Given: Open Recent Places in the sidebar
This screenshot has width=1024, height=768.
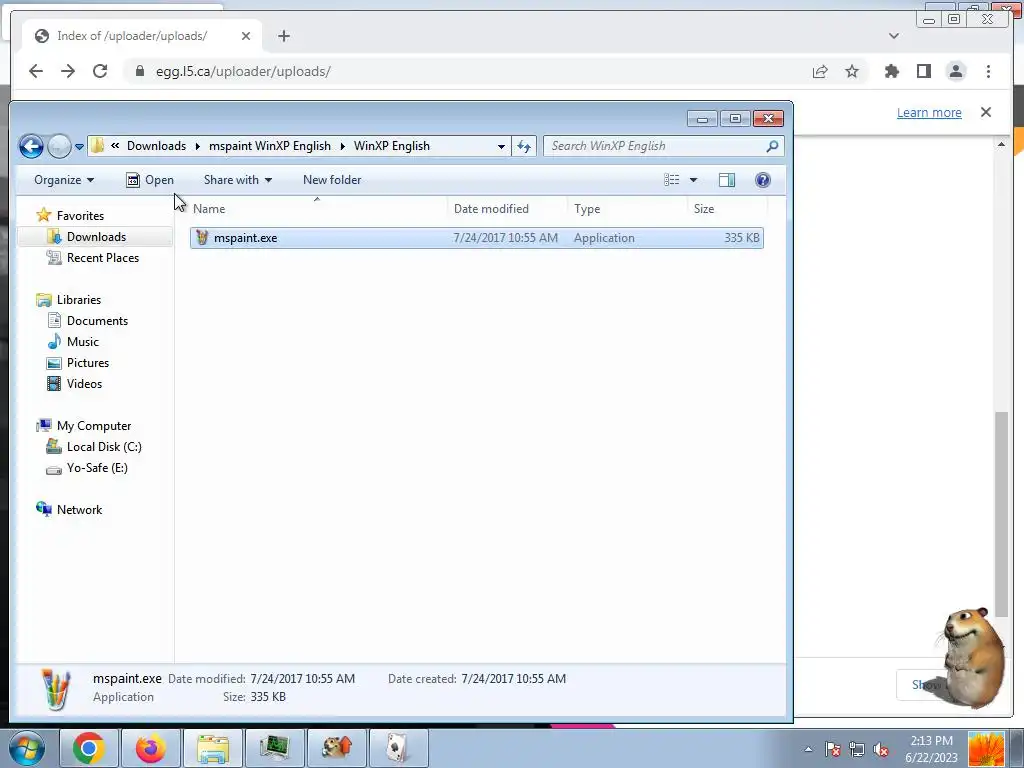Looking at the screenshot, I should pos(93,257).
